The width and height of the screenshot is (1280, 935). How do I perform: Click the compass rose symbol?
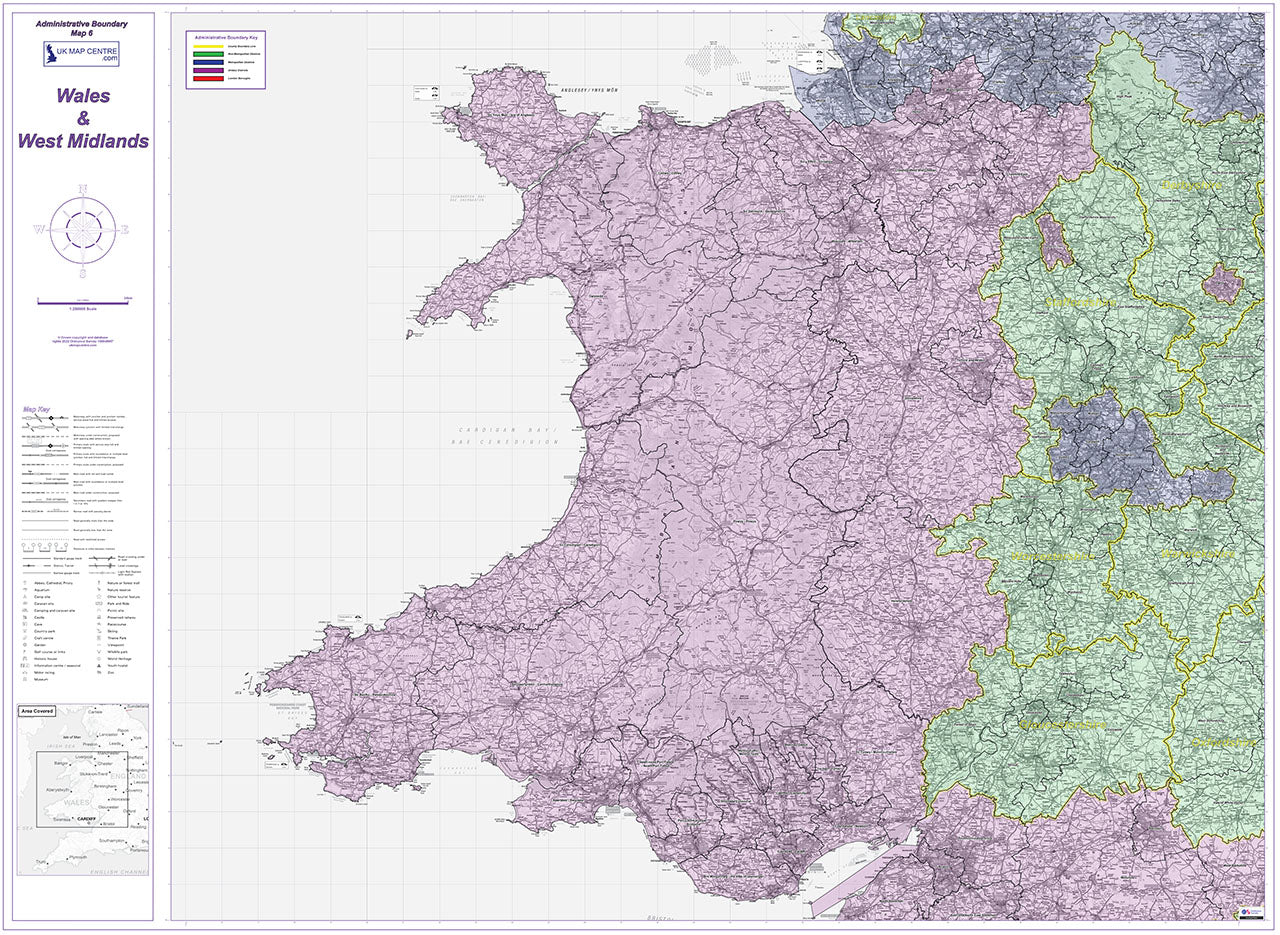pos(83,229)
